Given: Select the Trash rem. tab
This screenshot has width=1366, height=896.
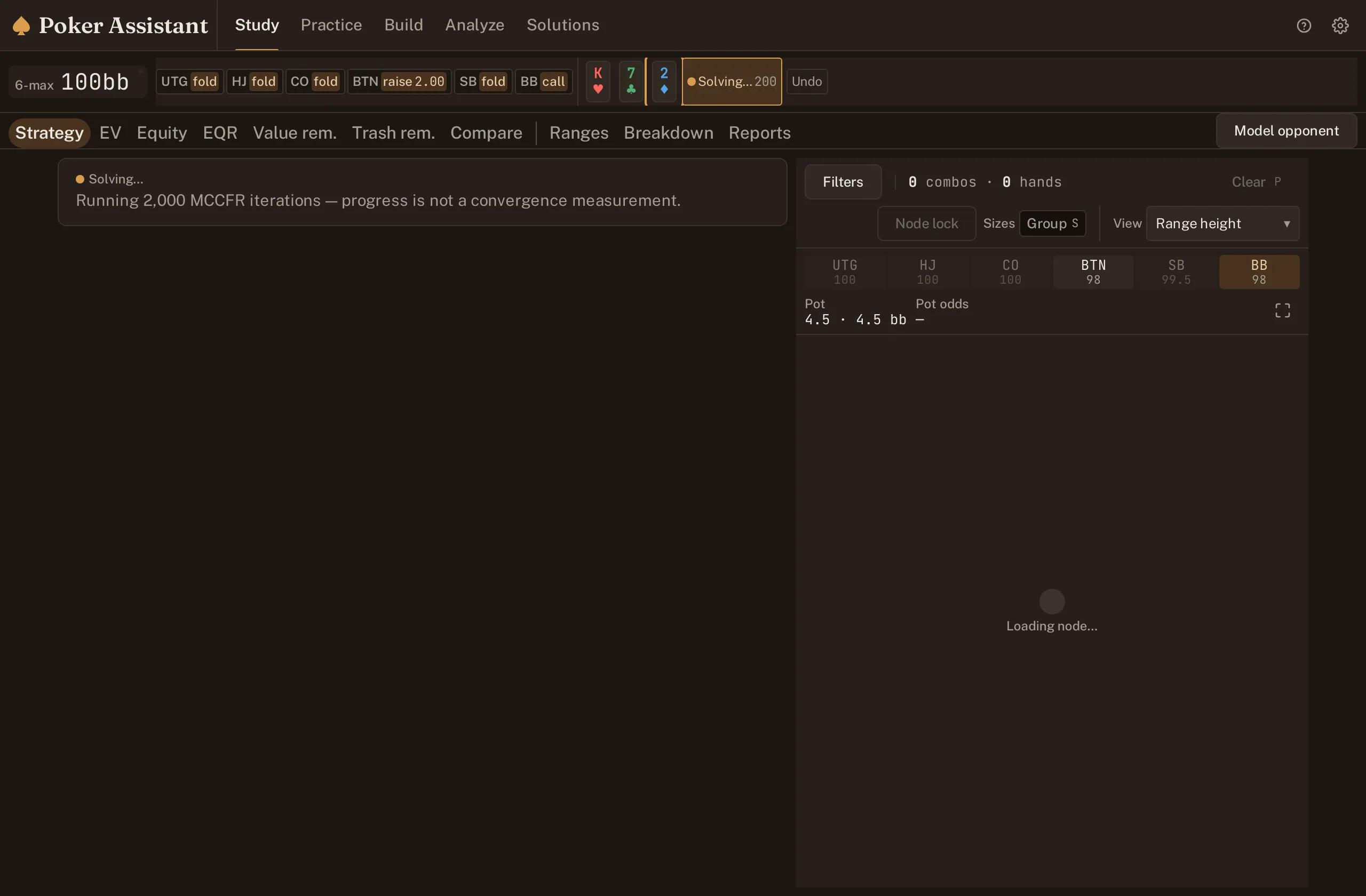Looking at the screenshot, I should click(393, 133).
